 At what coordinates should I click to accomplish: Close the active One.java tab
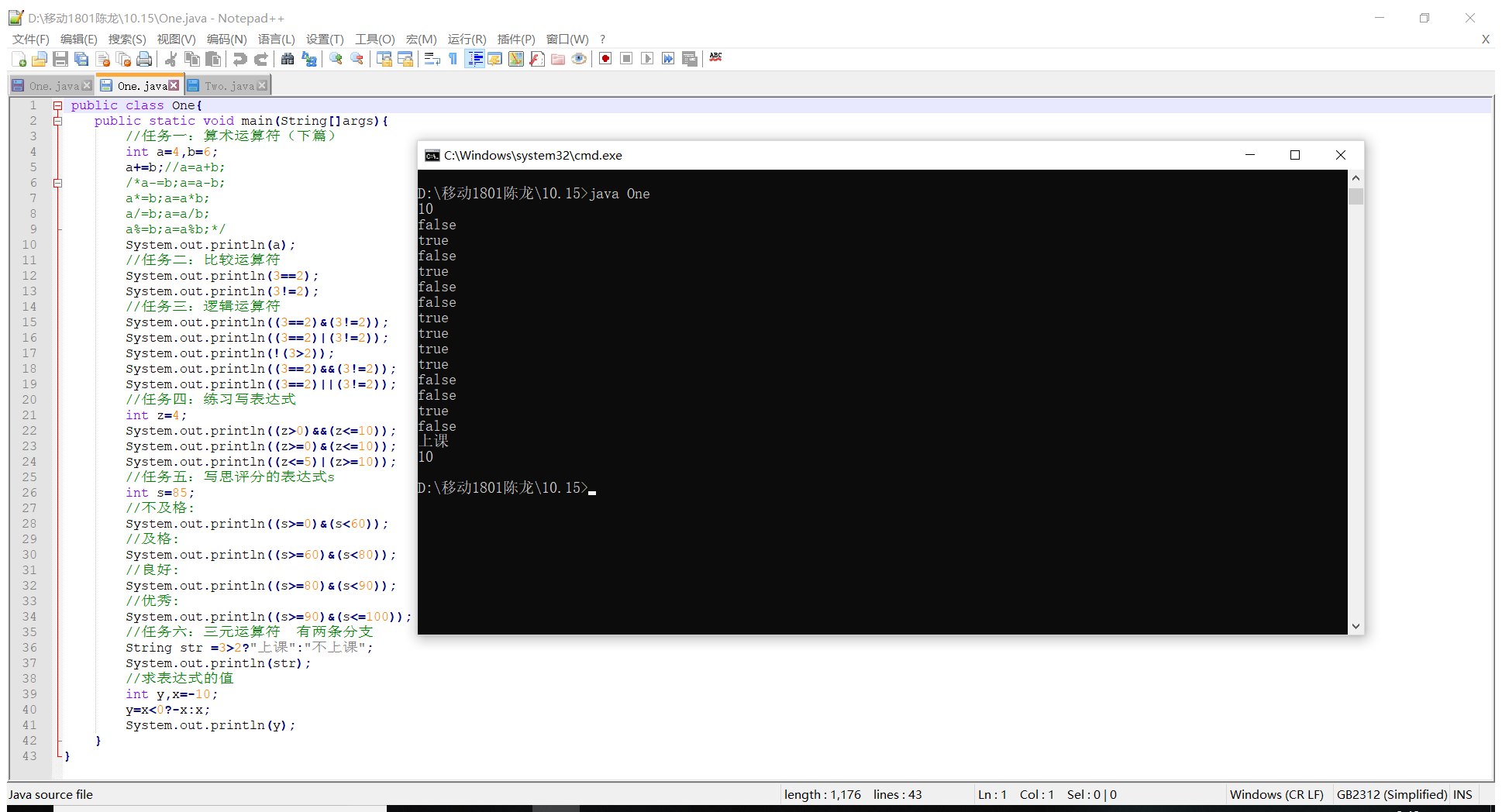(x=174, y=85)
